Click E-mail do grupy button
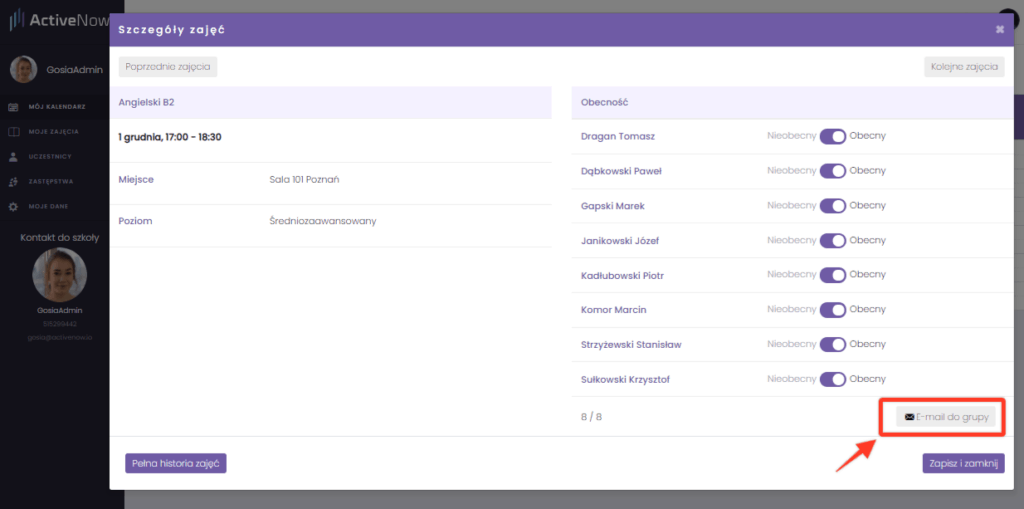Image resolution: width=1024 pixels, height=509 pixels. [946, 417]
